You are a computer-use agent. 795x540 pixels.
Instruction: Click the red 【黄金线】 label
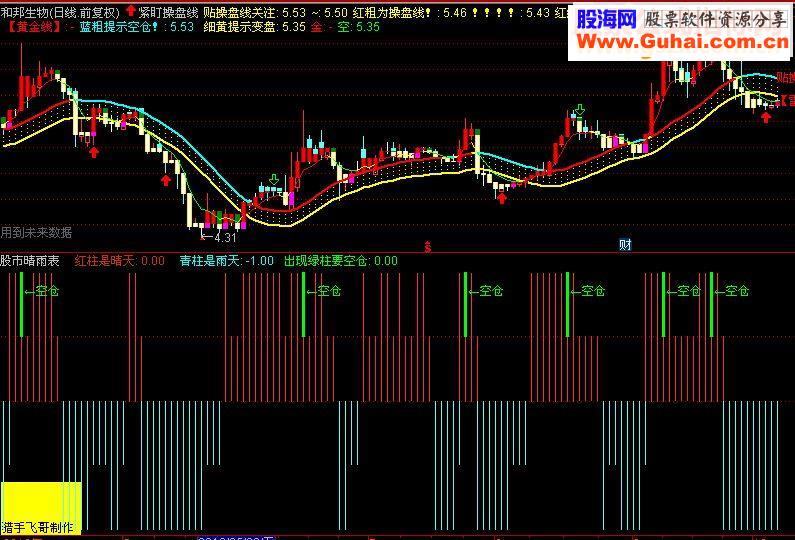(34, 27)
